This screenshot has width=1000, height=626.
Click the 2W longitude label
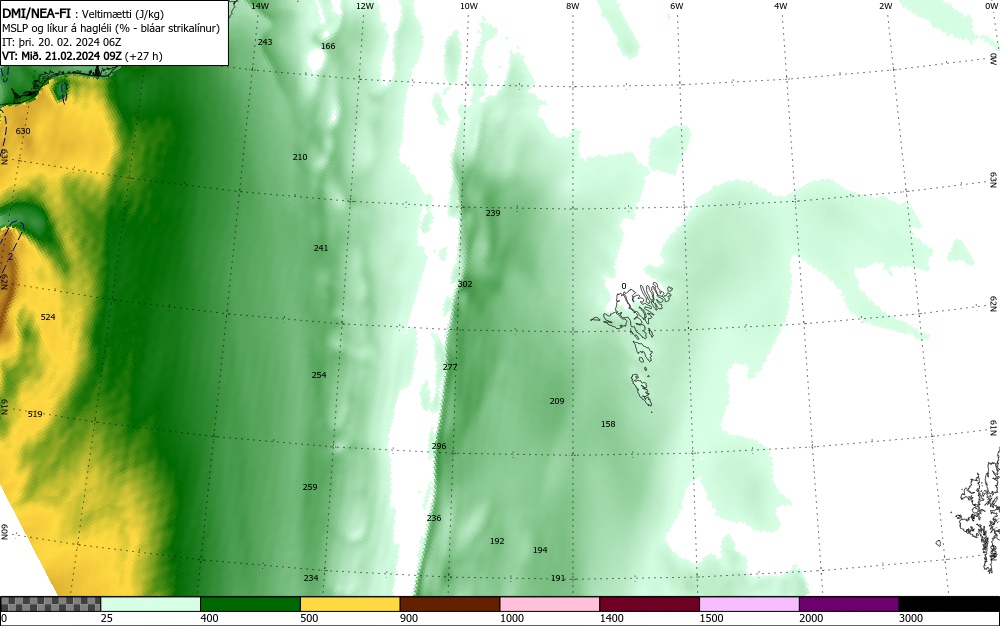click(886, 6)
